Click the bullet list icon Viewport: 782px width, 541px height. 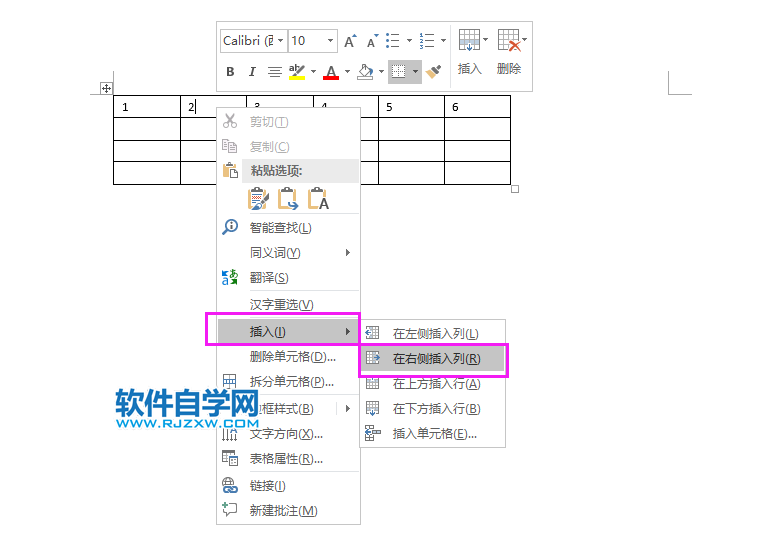point(393,41)
